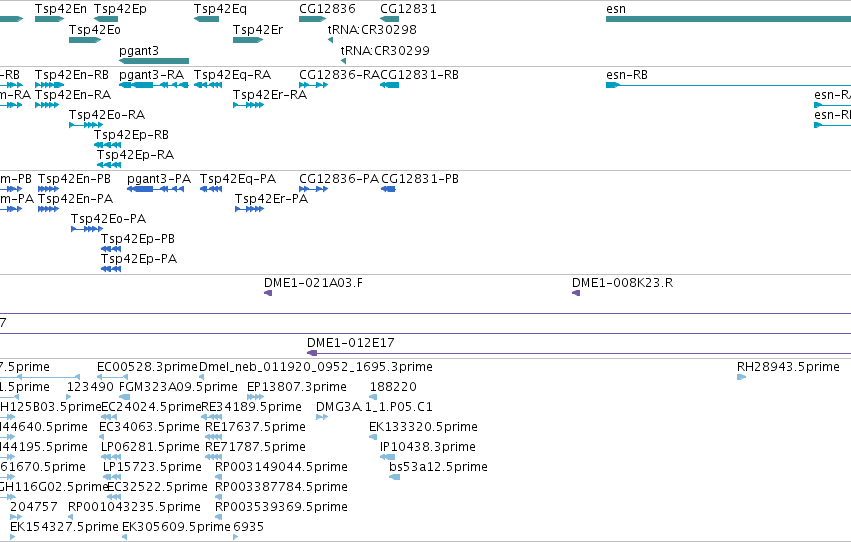This screenshot has width=851, height=542.
Task: Select the bs53a12.5prime EST
Action: 395,477
